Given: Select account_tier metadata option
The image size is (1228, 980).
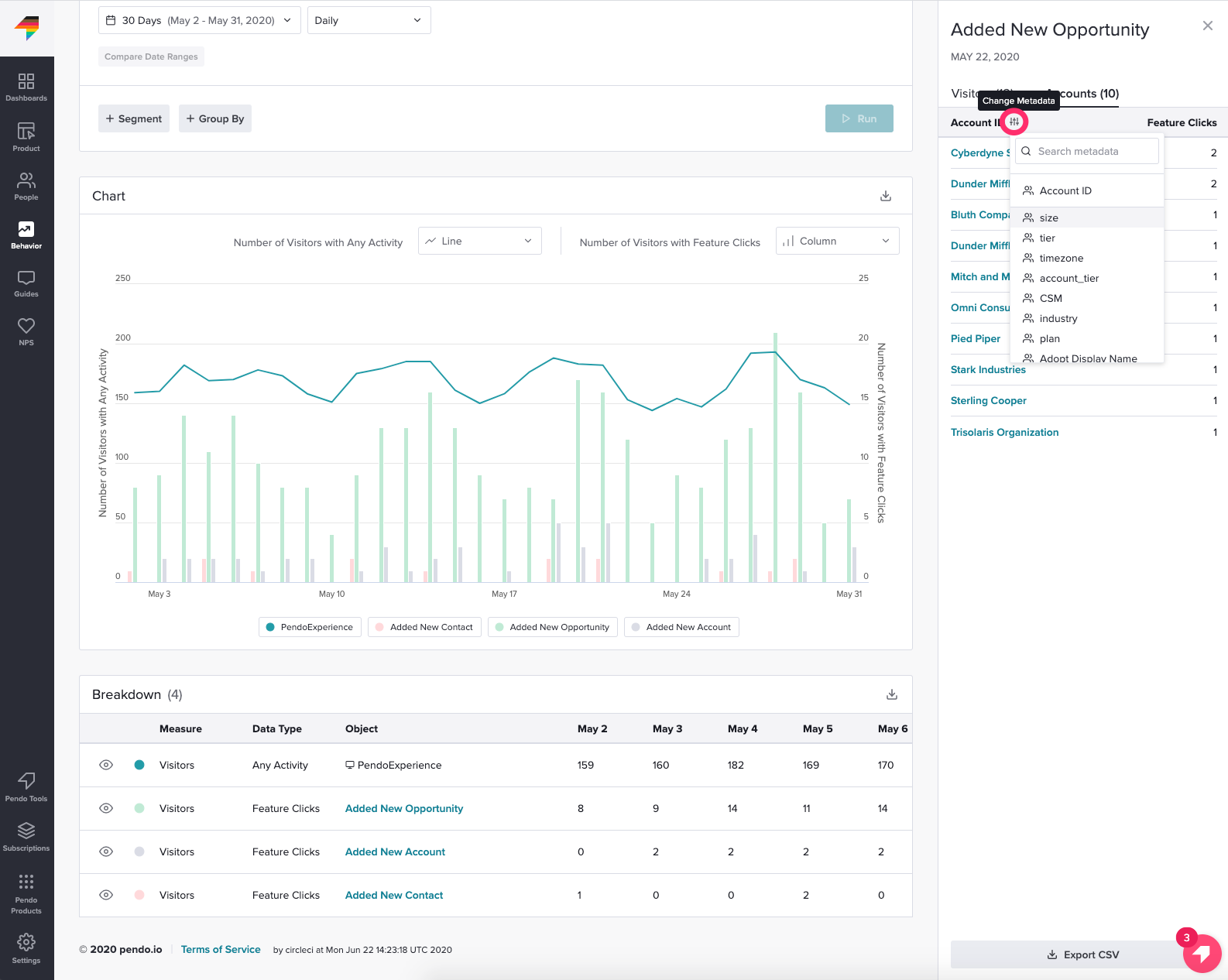Looking at the screenshot, I should pyautogui.click(x=1087, y=278).
